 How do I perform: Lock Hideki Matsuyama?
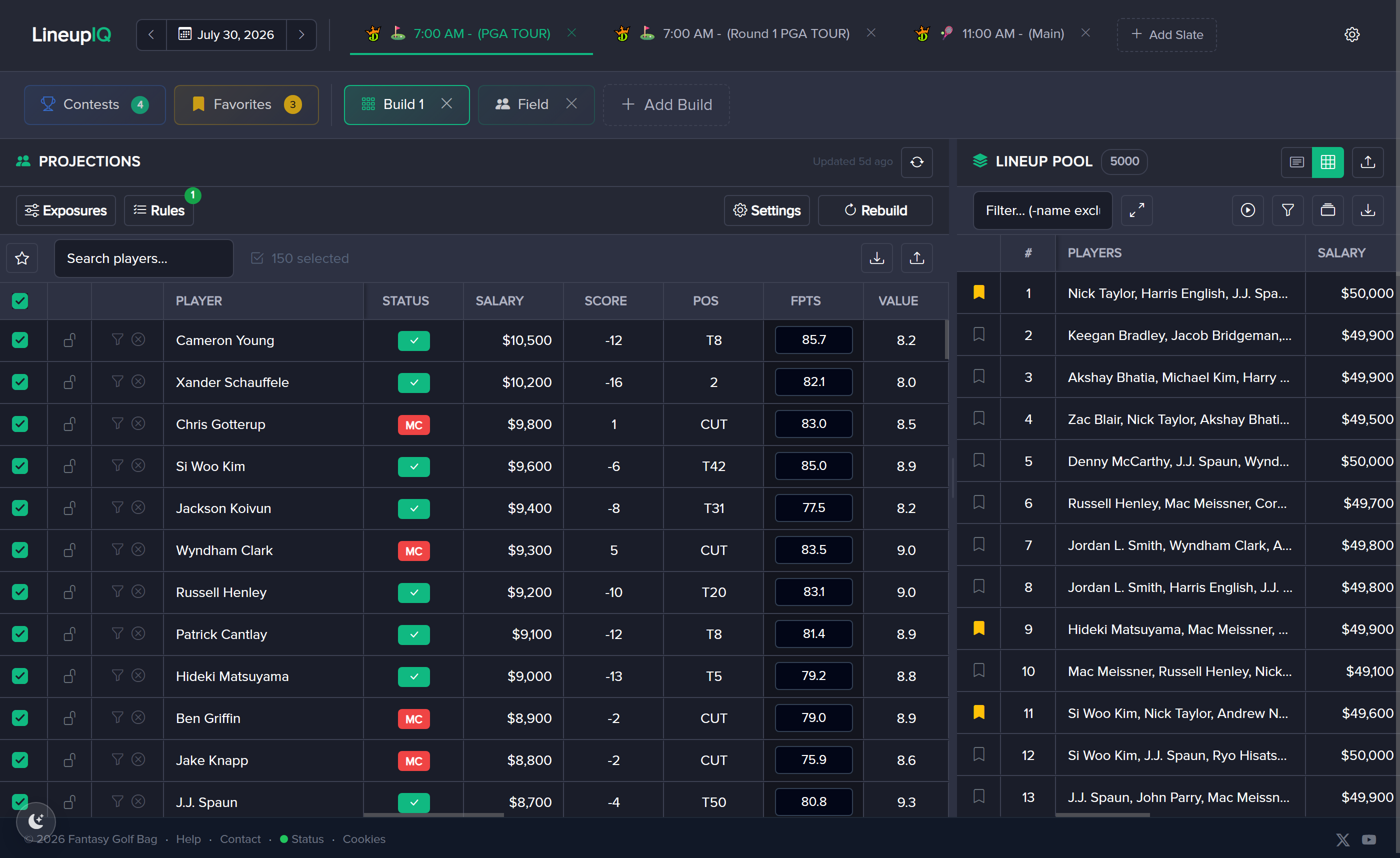coord(69,676)
